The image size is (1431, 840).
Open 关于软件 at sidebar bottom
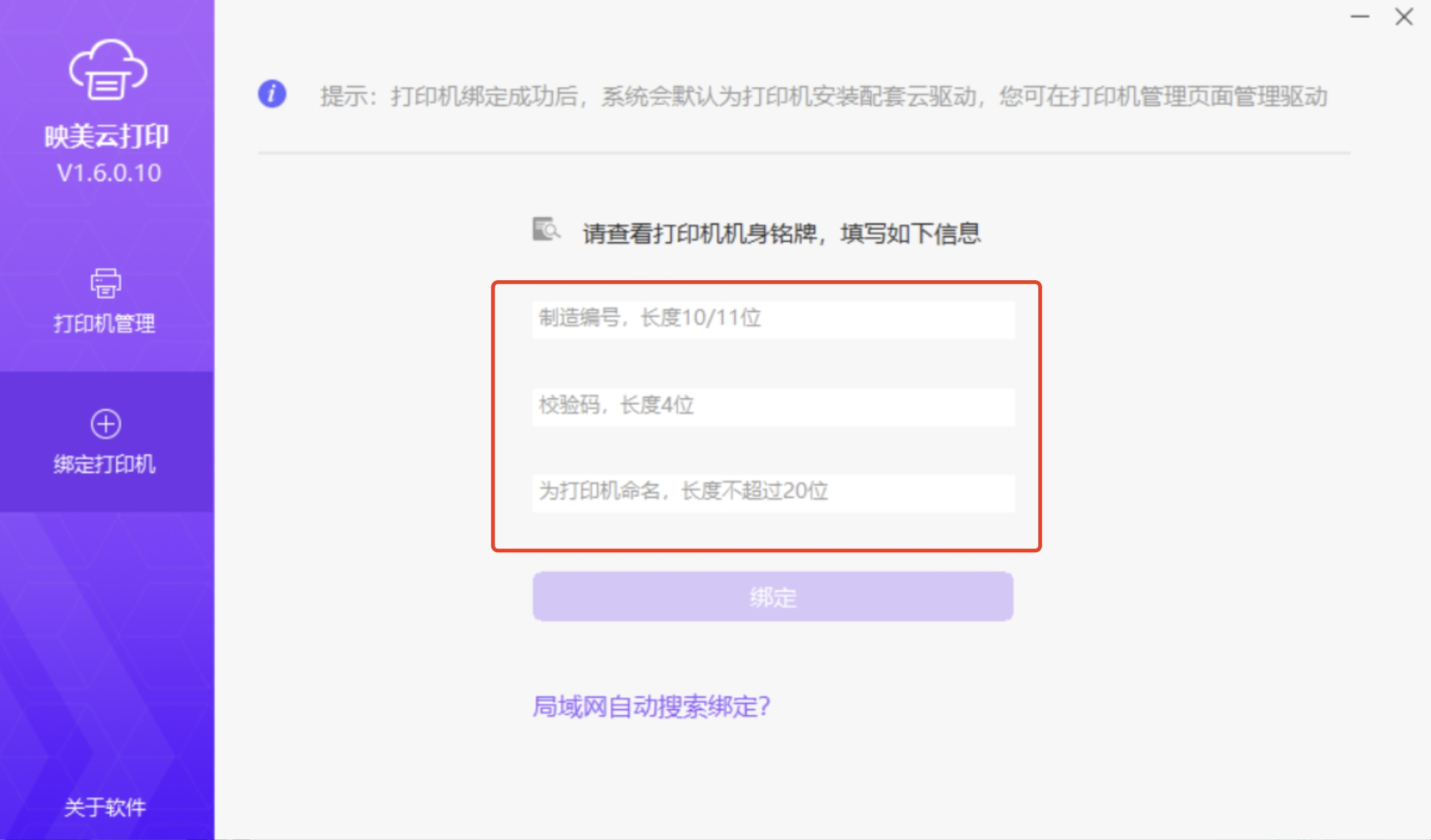point(106,808)
